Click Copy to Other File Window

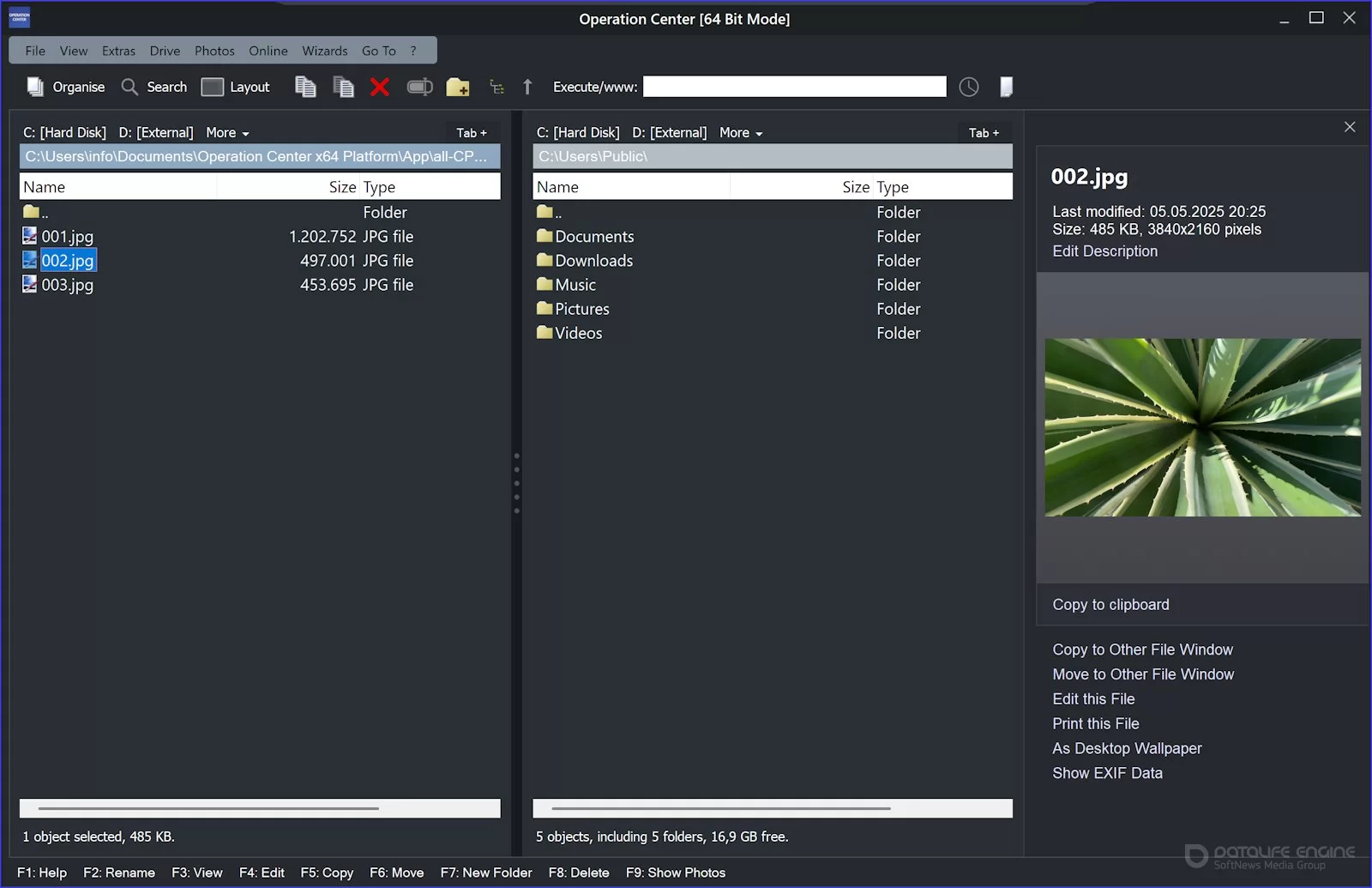tap(1142, 649)
